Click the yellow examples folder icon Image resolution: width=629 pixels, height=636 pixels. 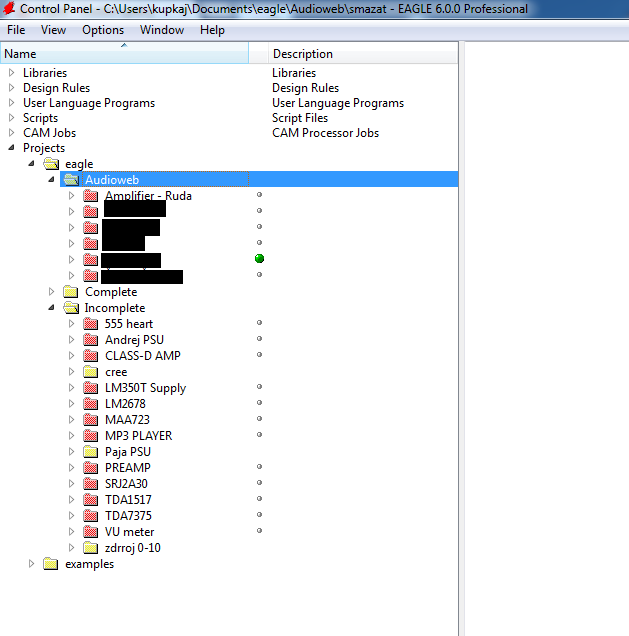click(51, 564)
